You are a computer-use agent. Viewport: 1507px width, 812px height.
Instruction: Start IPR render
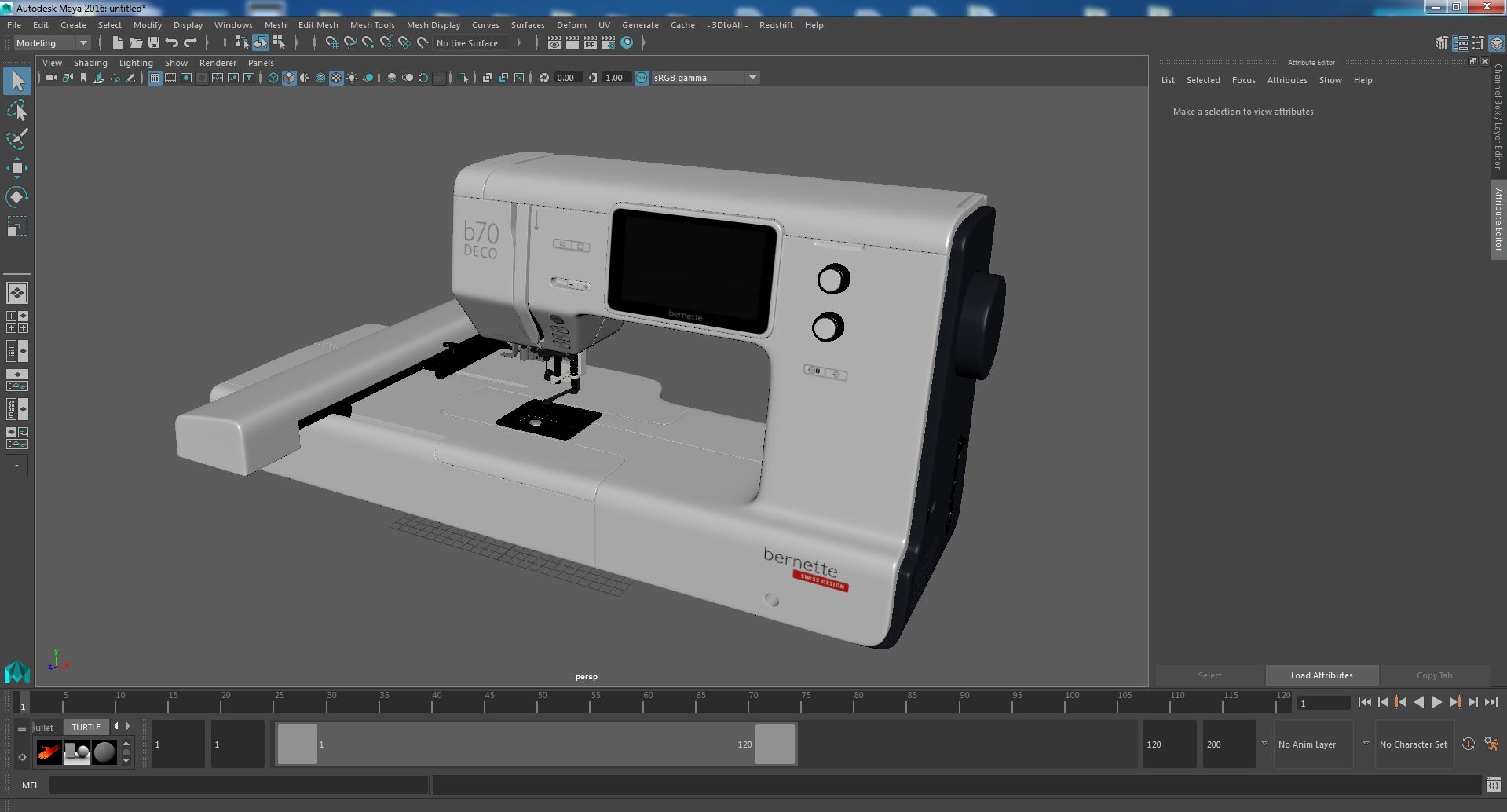click(x=591, y=42)
